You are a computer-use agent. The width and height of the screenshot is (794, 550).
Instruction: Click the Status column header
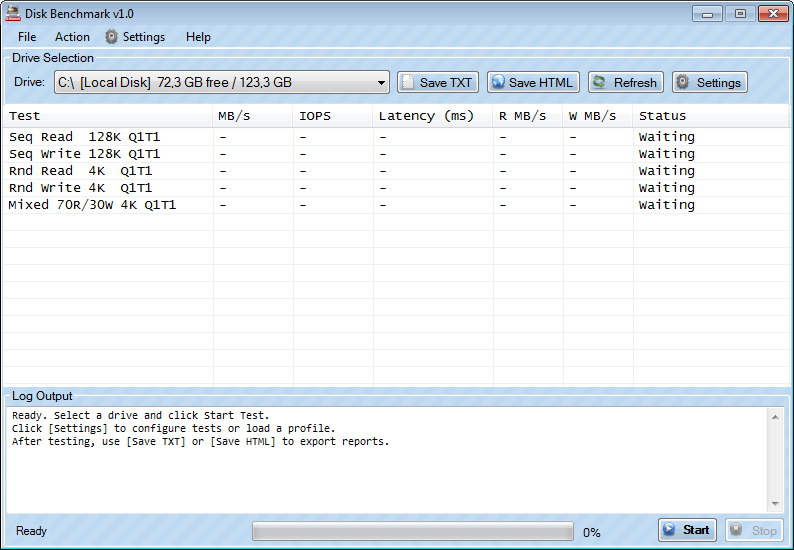point(711,116)
